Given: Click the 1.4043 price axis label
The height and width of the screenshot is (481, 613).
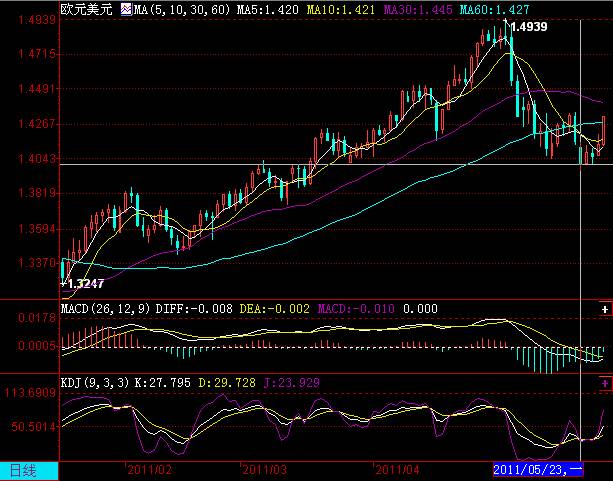Looking at the screenshot, I should click(x=37, y=159).
